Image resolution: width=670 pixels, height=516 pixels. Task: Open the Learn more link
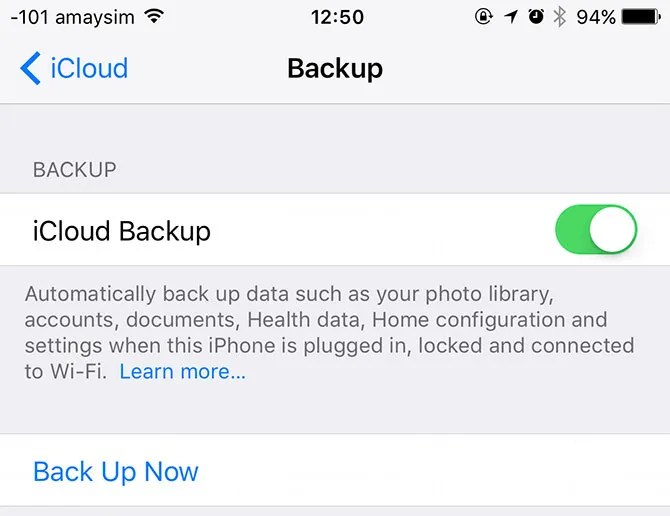(182, 372)
